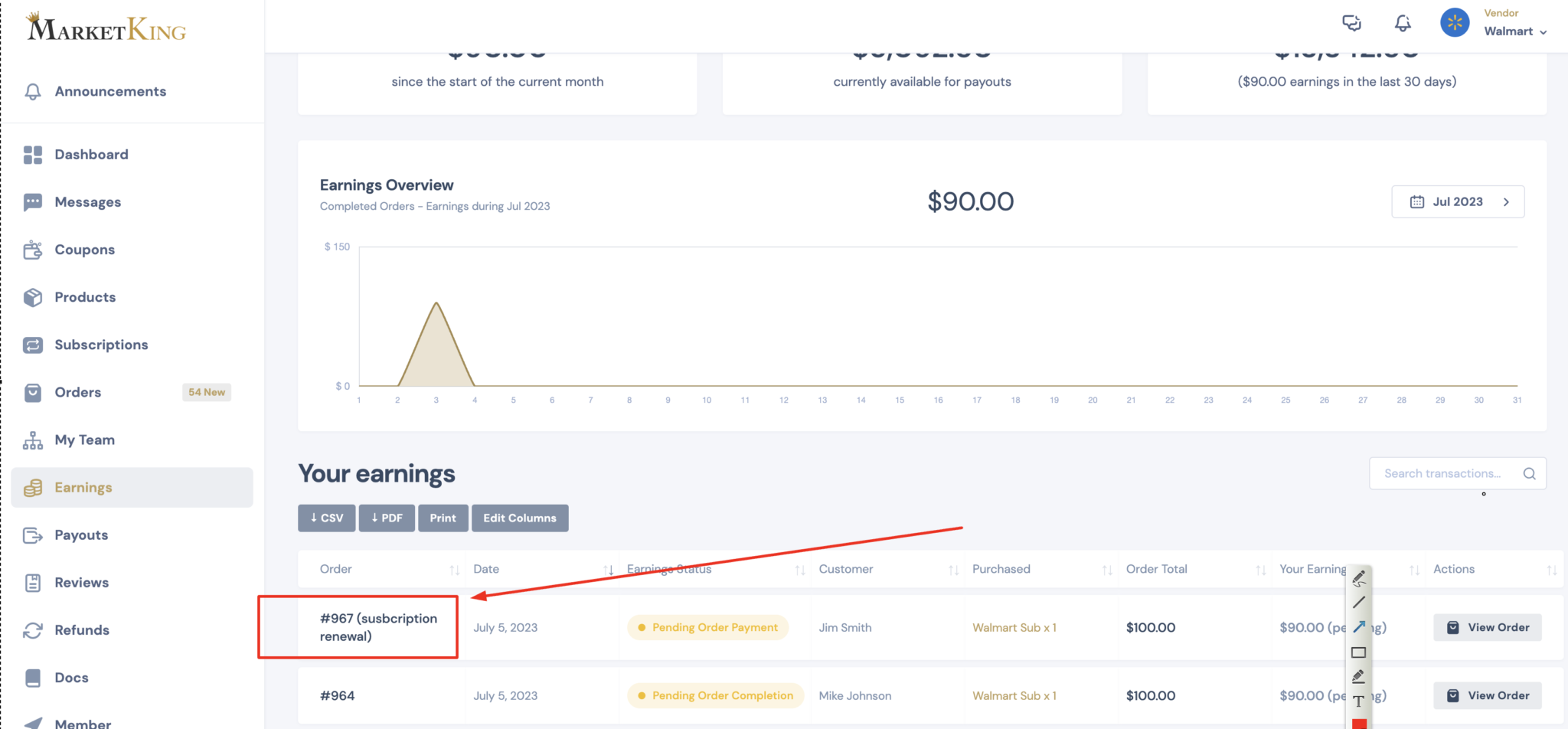Advance month using the chevron next to Jul 2023

point(1505,201)
